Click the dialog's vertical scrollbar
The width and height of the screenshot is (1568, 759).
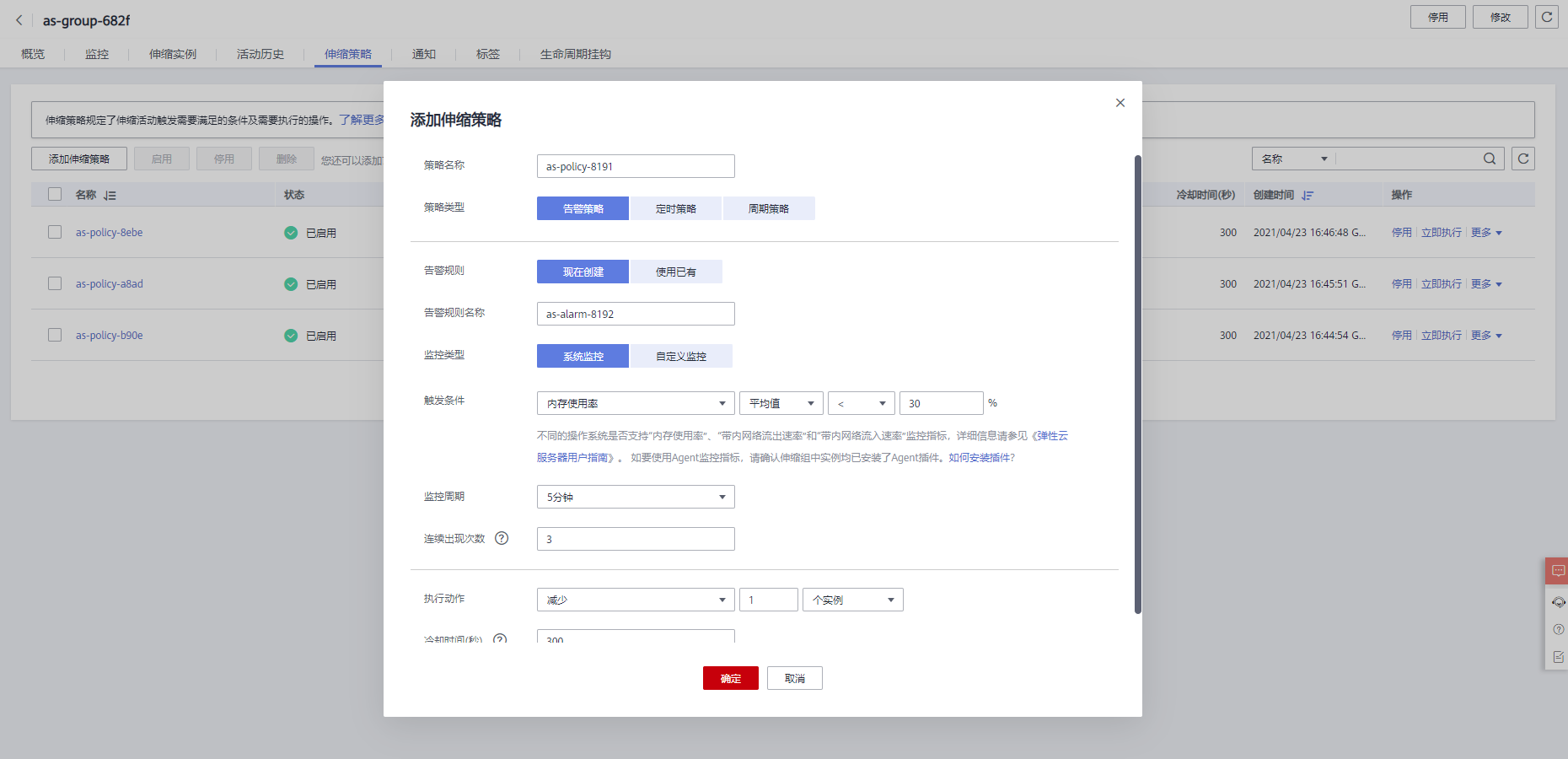pyautogui.click(x=1137, y=384)
